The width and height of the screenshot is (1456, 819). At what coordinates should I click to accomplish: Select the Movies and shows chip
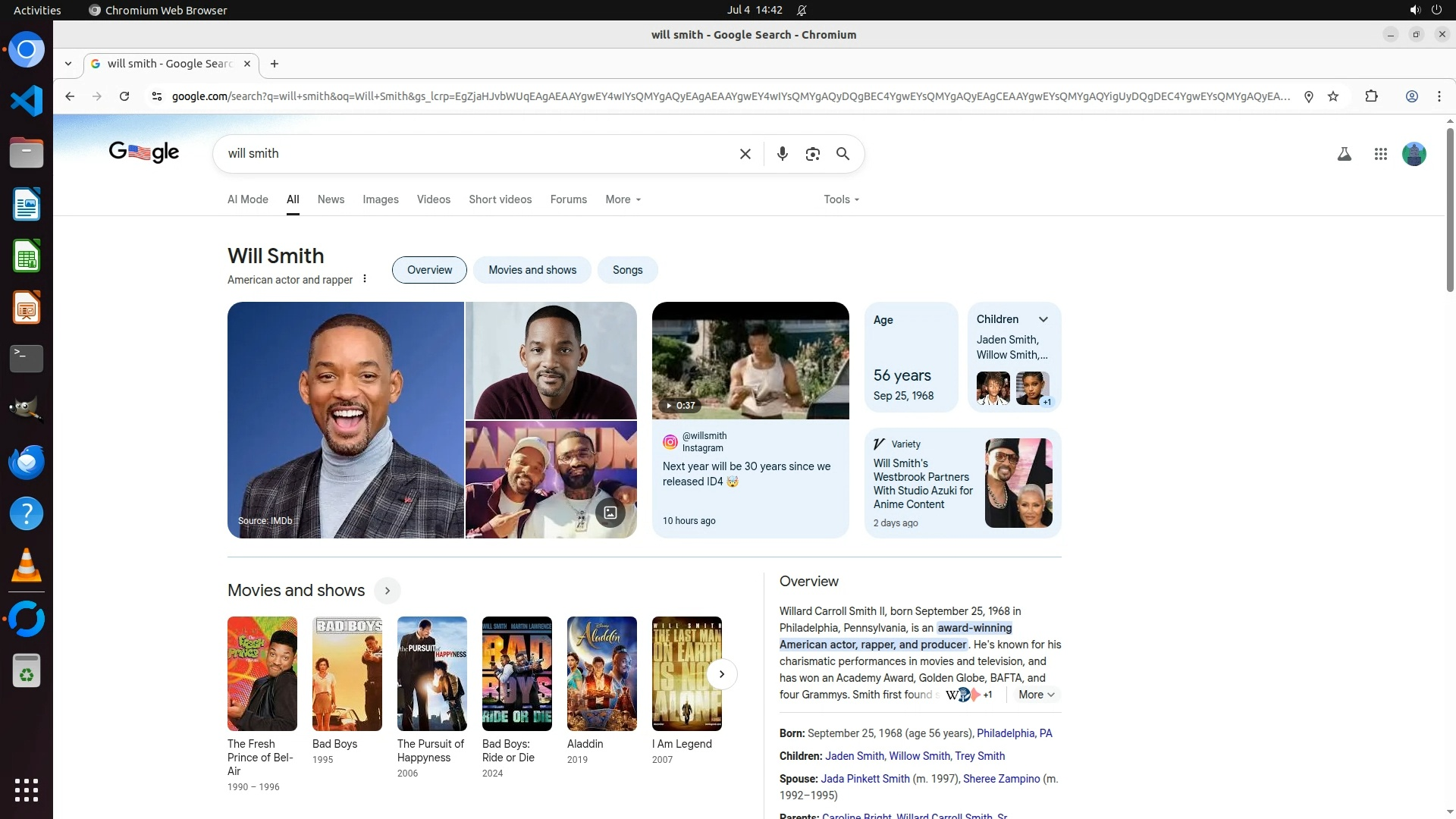(x=532, y=270)
